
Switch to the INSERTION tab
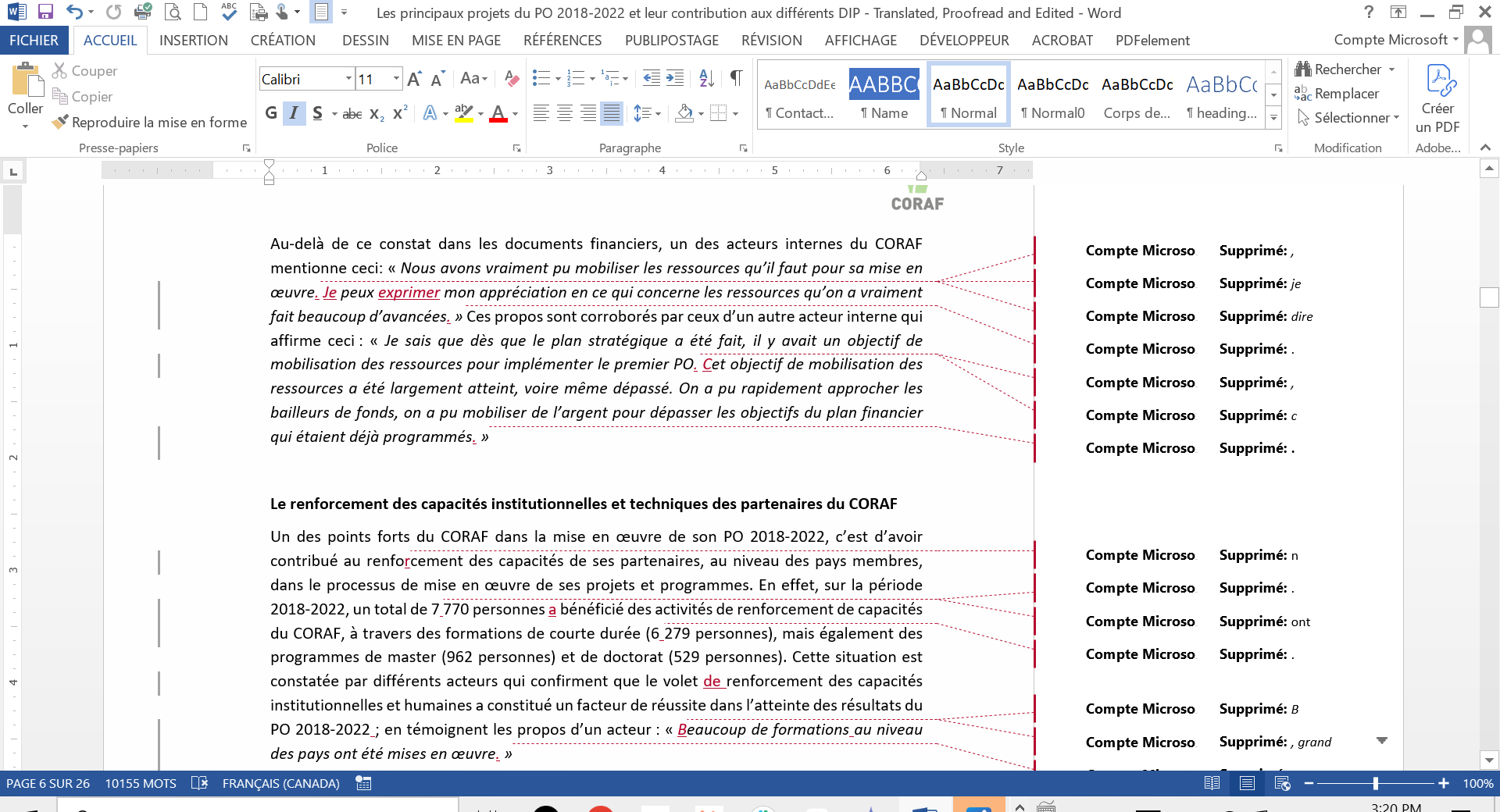pyautogui.click(x=193, y=41)
